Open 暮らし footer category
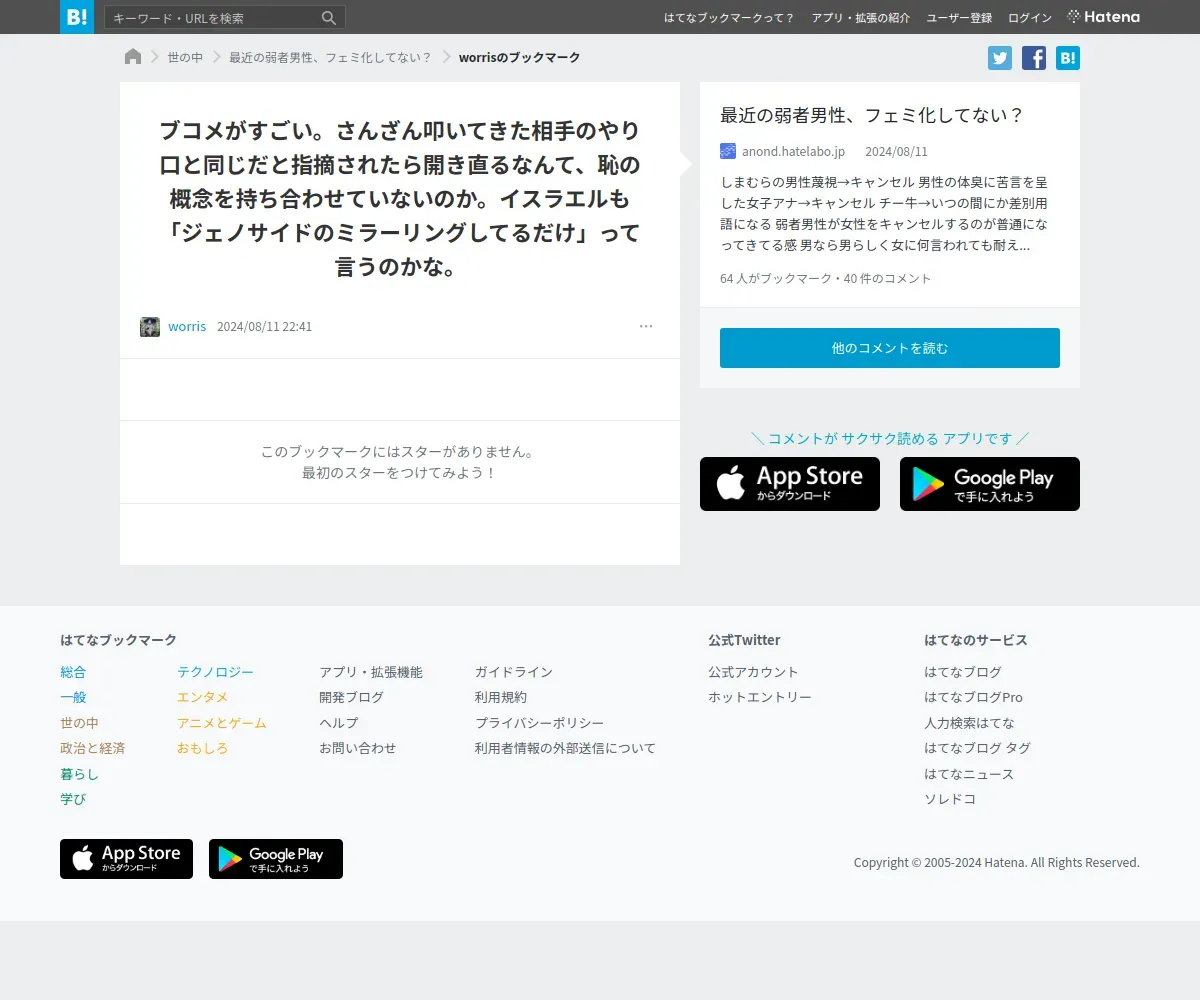Image resolution: width=1200 pixels, height=1000 pixels. pos(79,774)
